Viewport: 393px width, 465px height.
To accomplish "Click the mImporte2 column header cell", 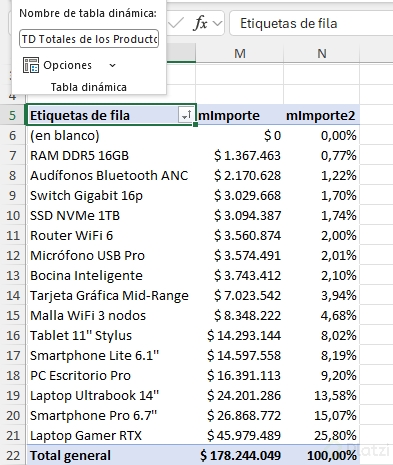I will pyautogui.click(x=322, y=115).
